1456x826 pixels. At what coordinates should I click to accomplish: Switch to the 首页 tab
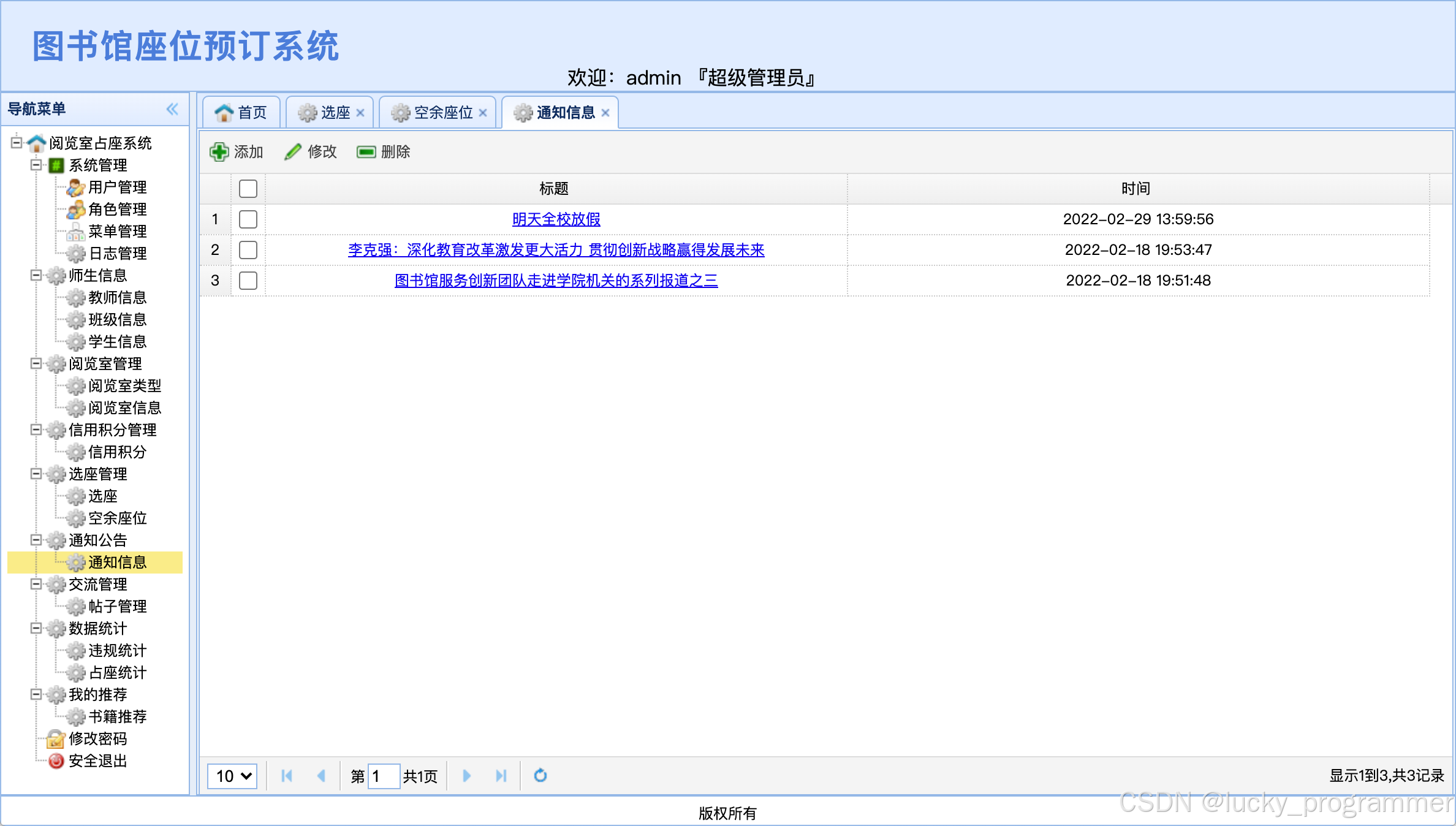[x=241, y=113]
